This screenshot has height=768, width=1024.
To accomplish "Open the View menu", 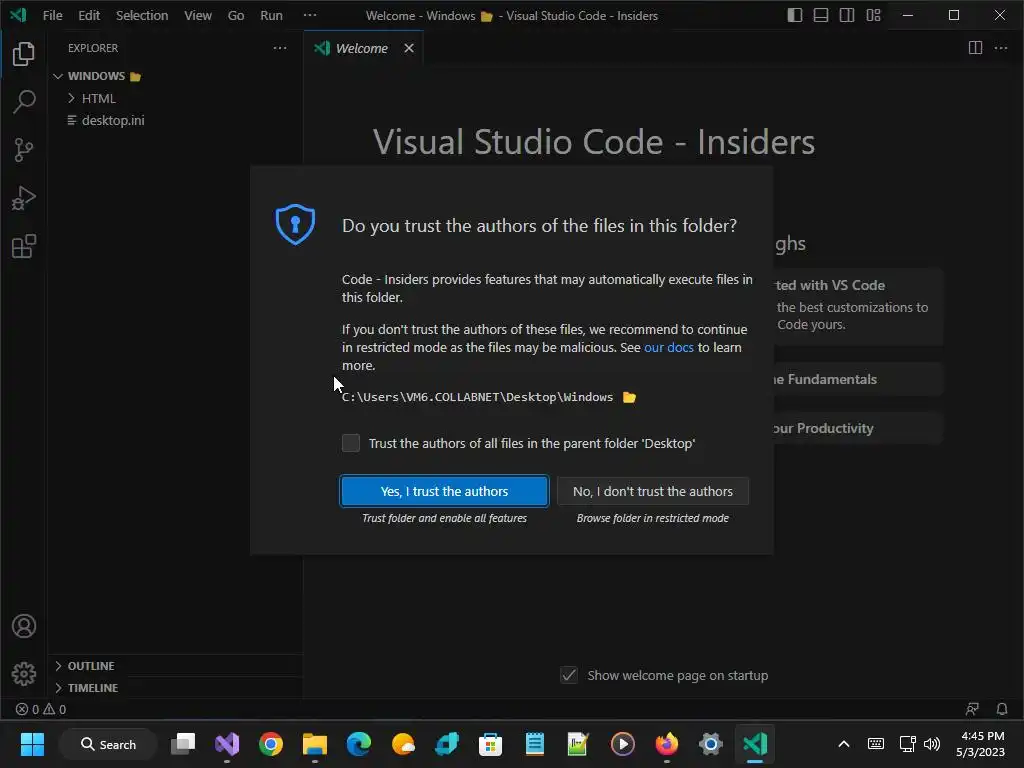I will [198, 15].
